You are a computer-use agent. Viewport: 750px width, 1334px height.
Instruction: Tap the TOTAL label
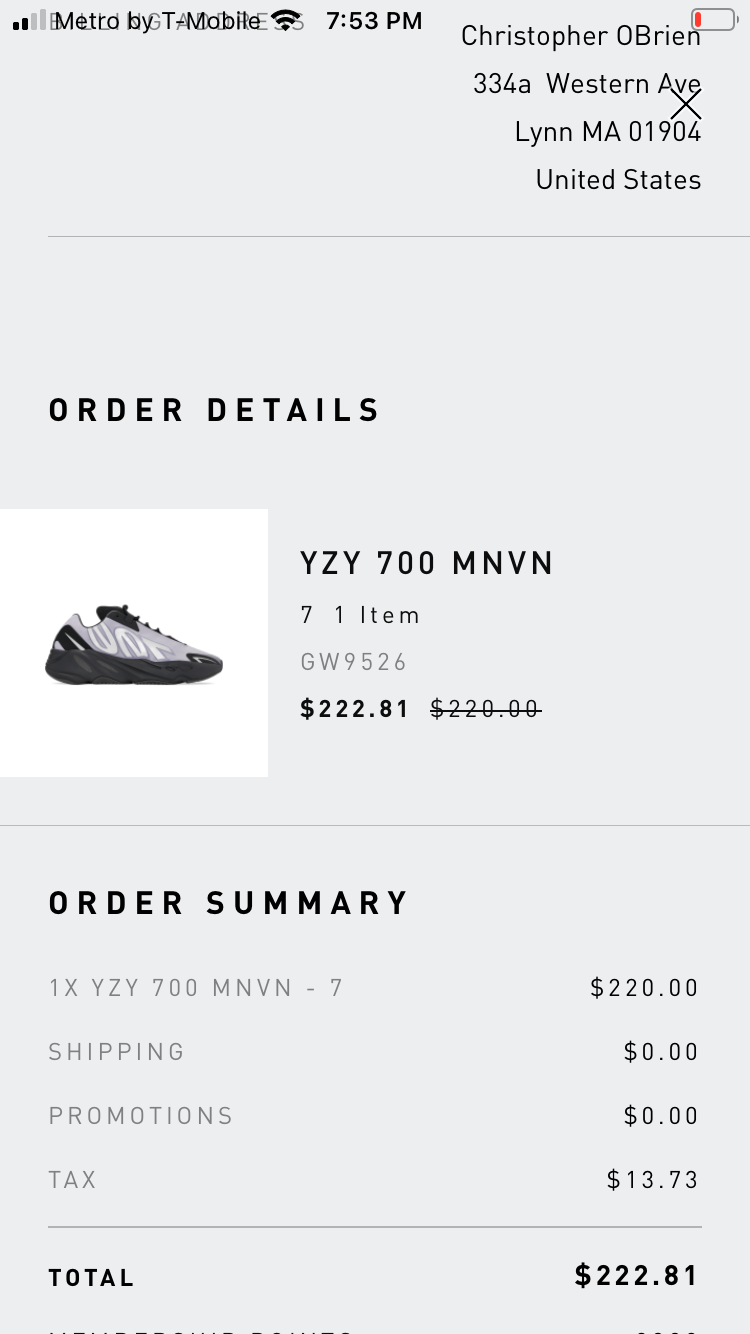tap(91, 1278)
